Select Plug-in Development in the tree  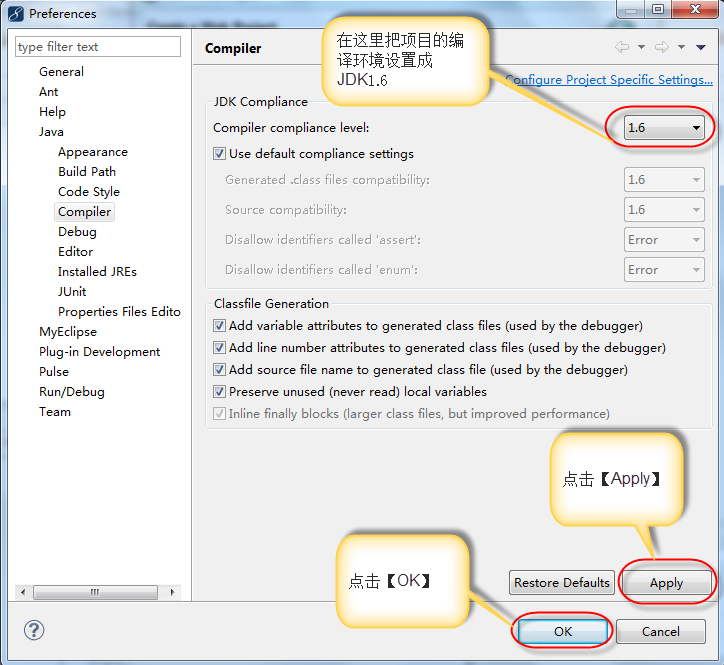99,352
